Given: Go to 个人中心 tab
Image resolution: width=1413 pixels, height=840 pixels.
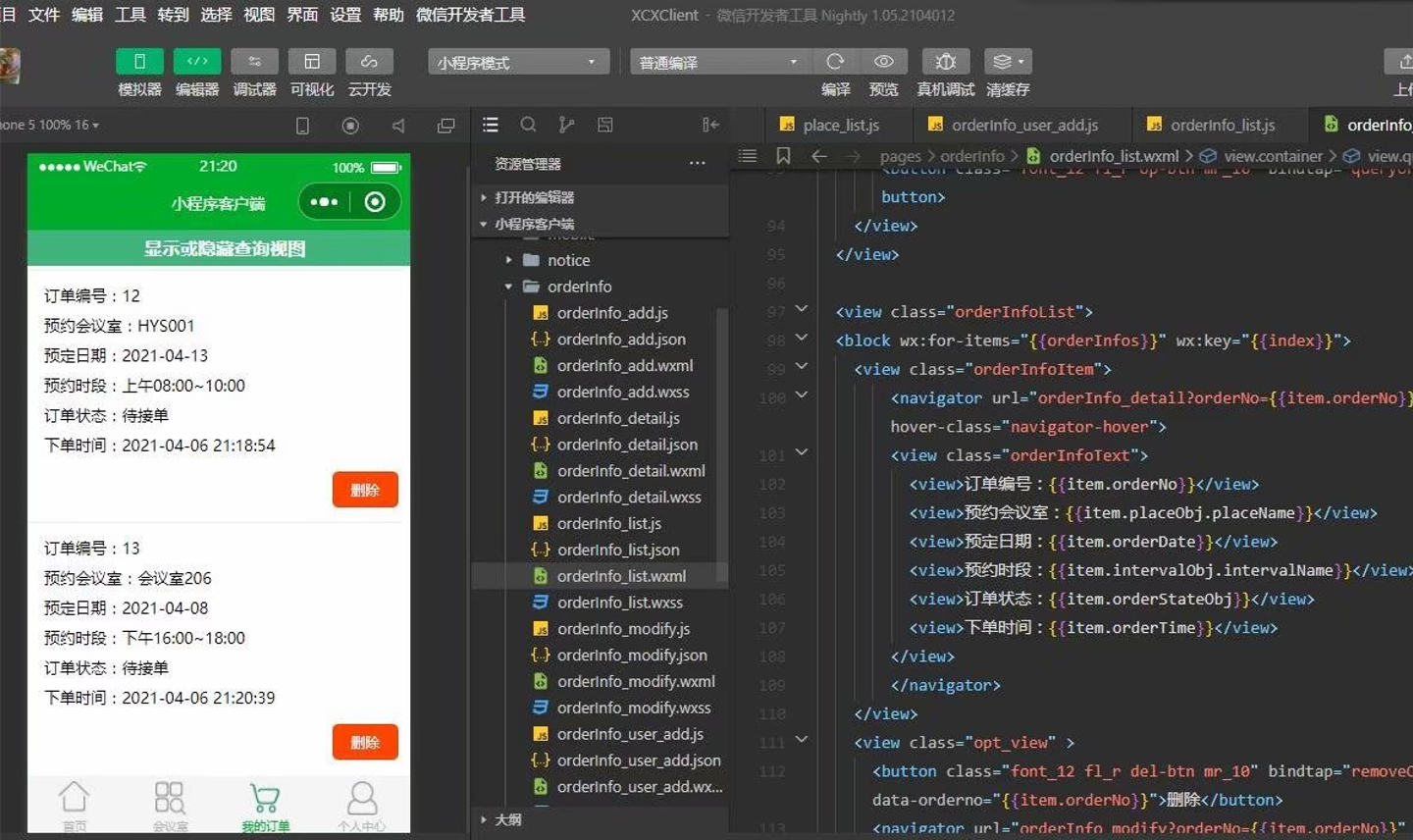Looking at the screenshot, I should pos(362,807).
